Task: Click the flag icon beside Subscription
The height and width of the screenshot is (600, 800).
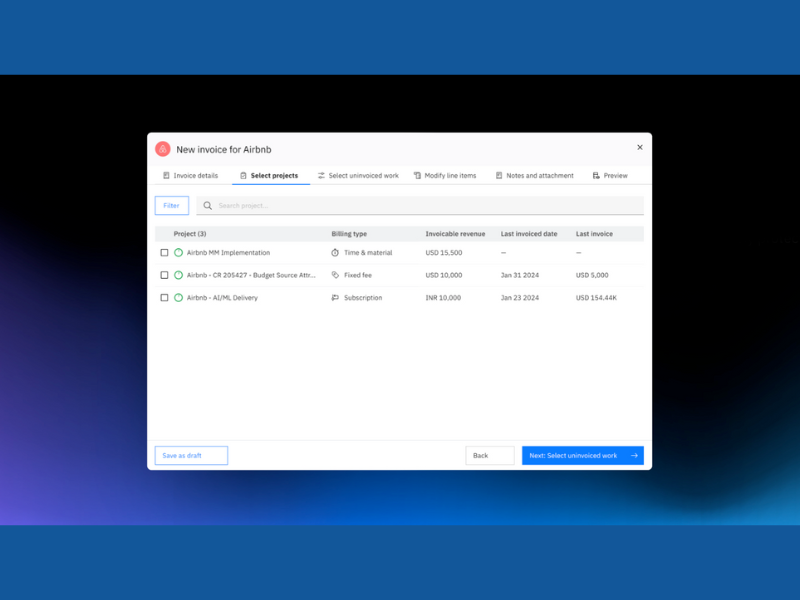Action: click(x=335, y=297)
